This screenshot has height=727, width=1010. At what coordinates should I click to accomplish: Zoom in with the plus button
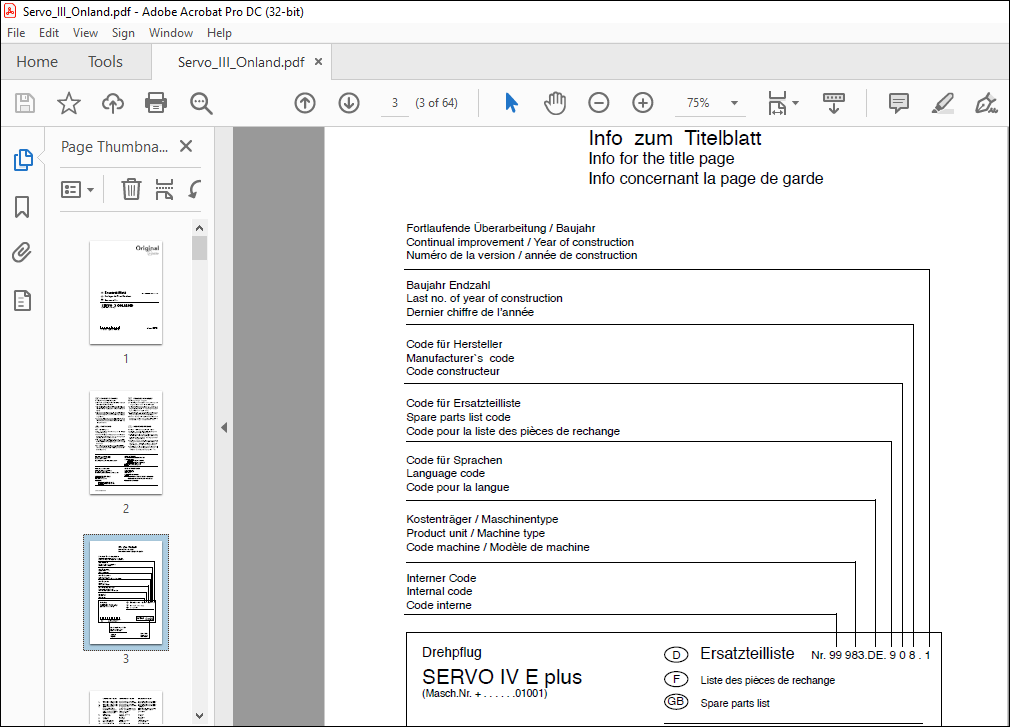click(x=642, y=103)
